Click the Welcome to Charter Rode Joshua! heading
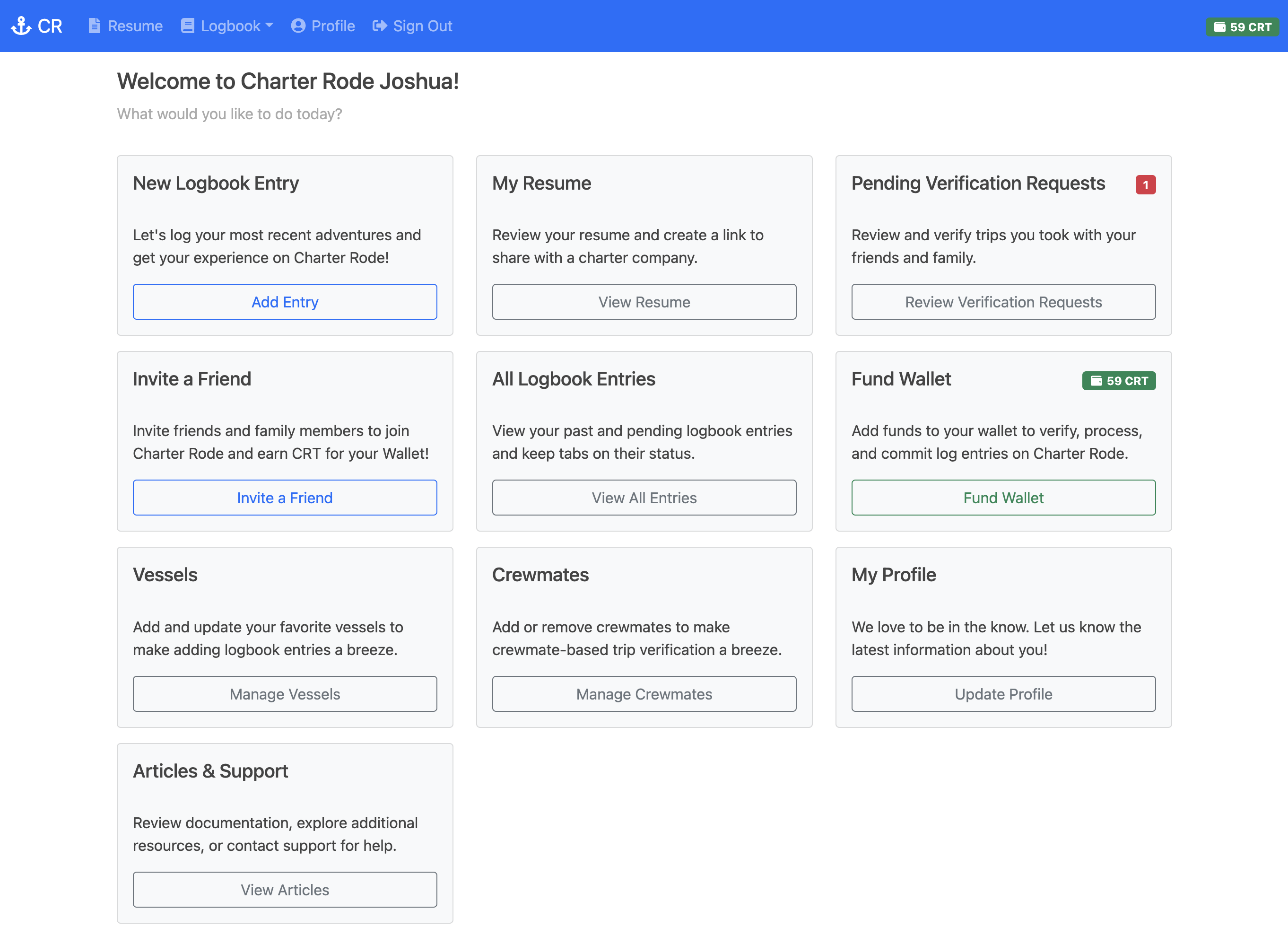1288x936 pixels. point(288,81)
